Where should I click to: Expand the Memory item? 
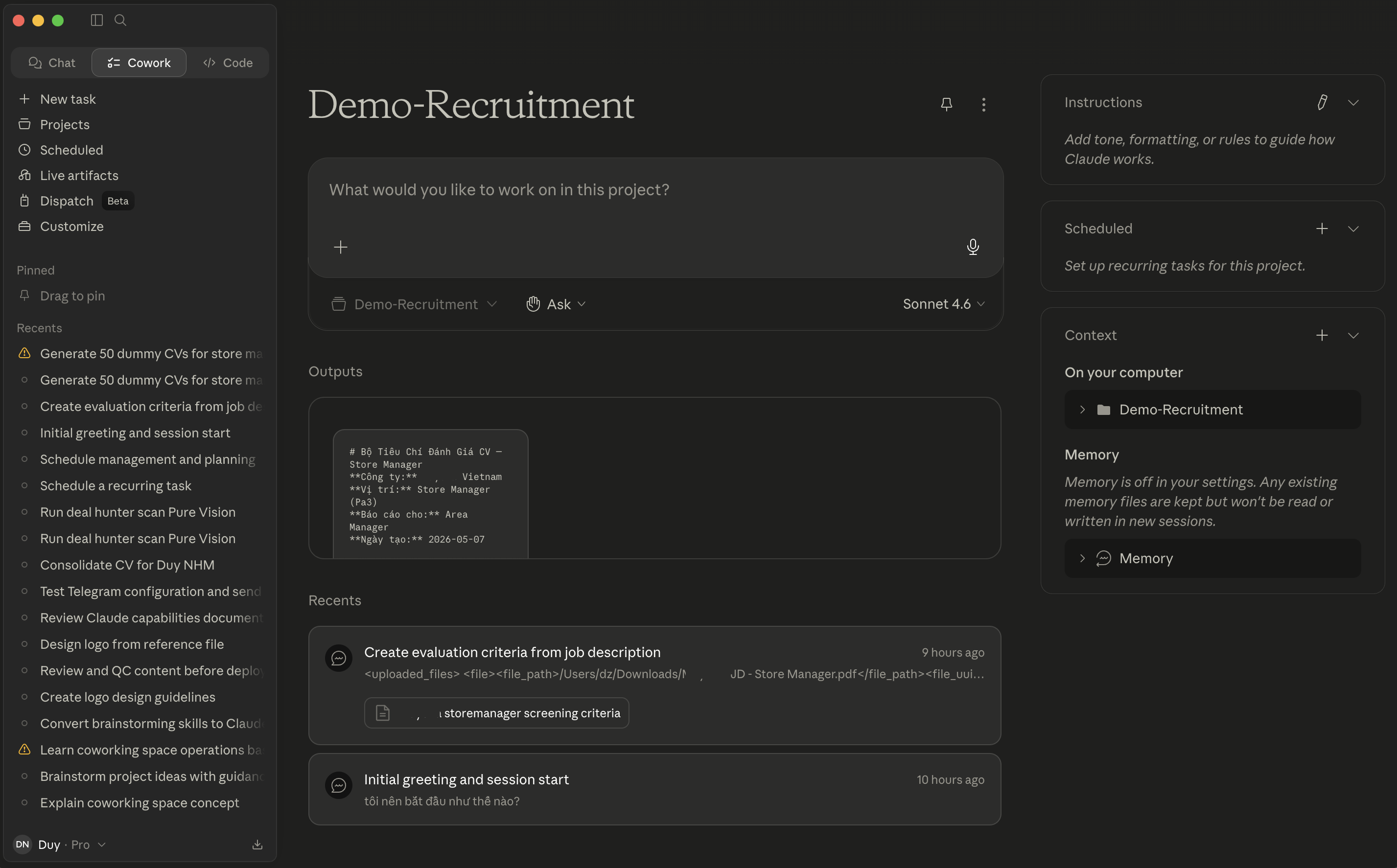point(1212,558)
